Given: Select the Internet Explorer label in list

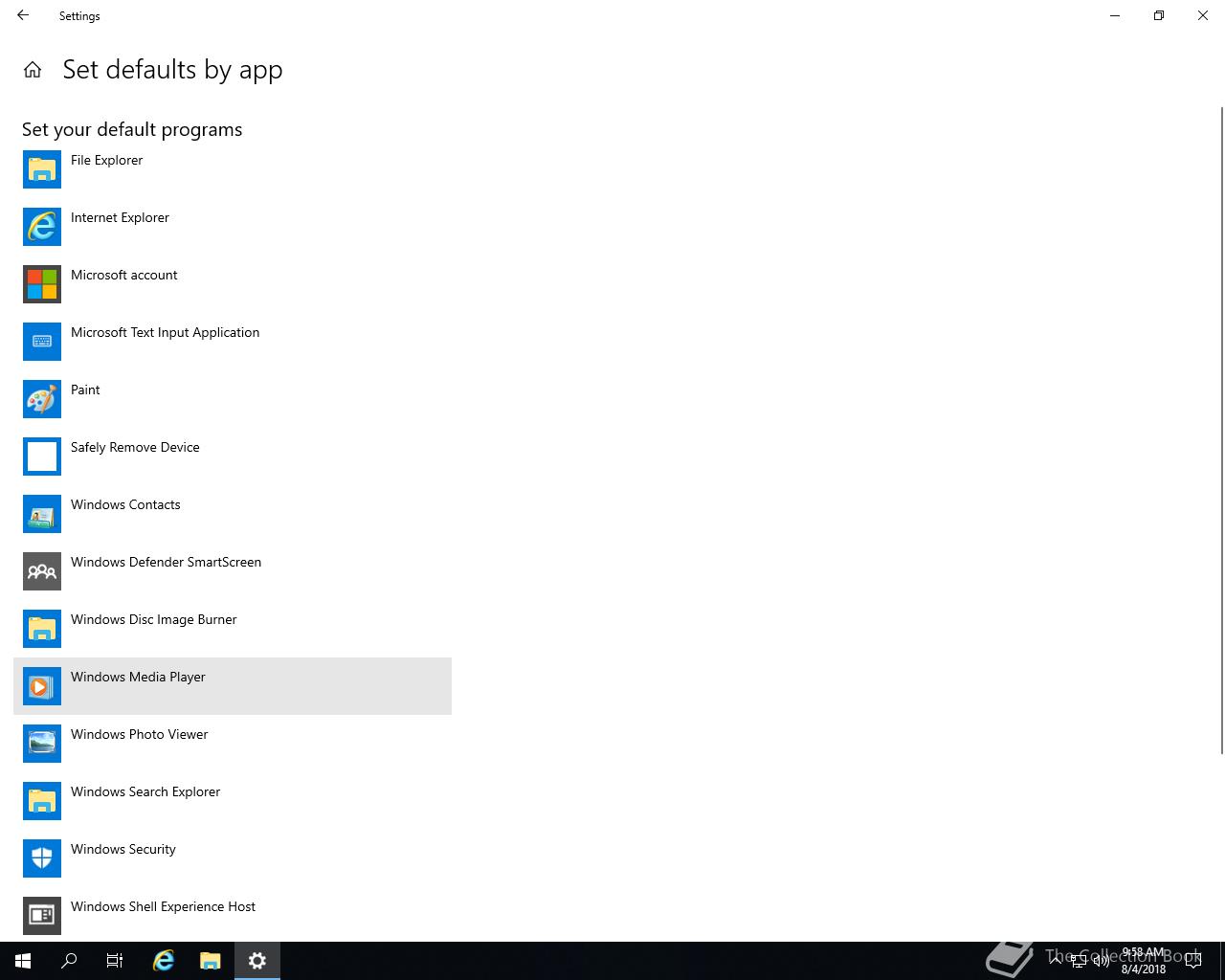Looking at the screenshot, I should (x=120, y=217).
